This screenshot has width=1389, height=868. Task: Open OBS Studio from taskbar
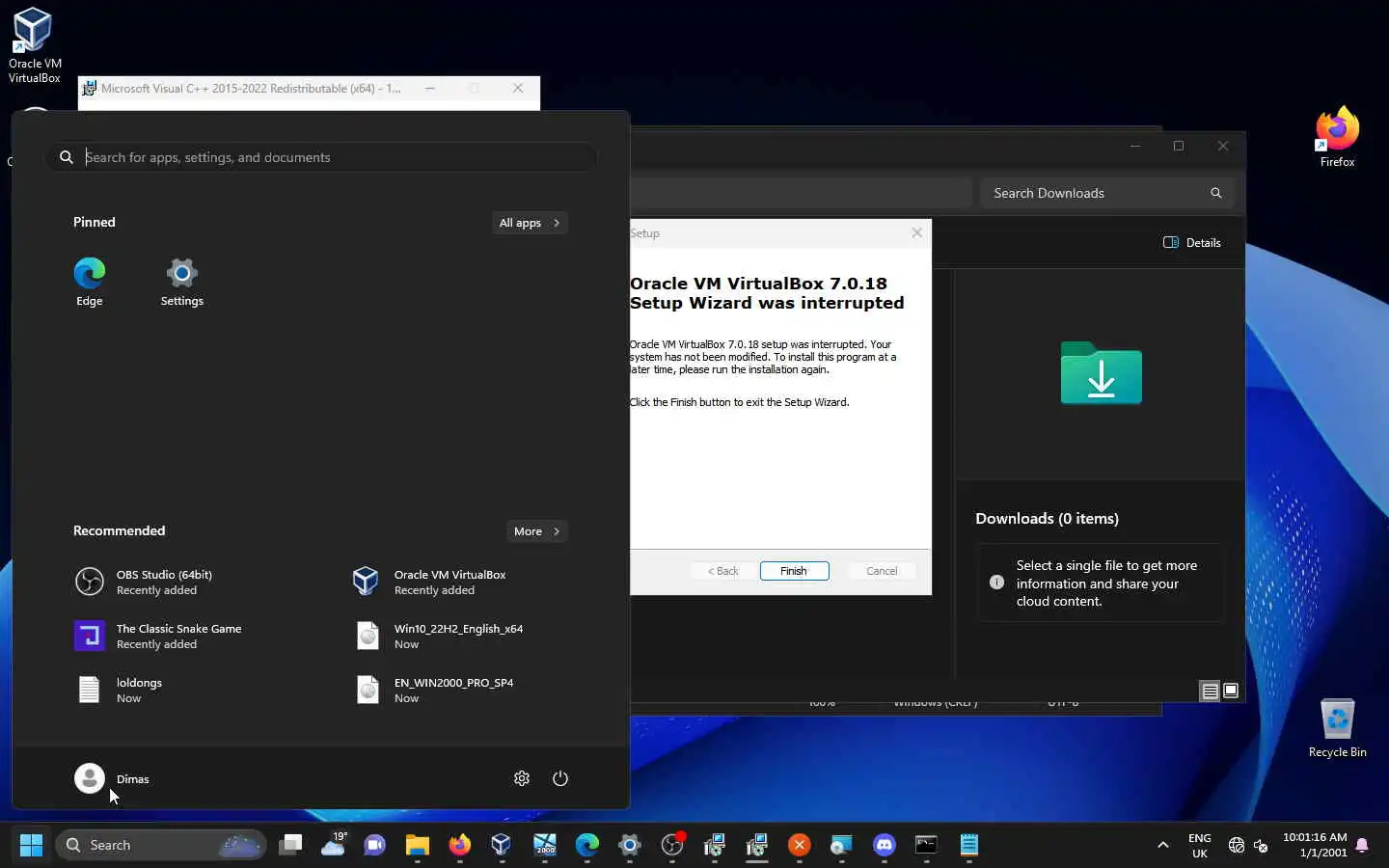[672, 845]
